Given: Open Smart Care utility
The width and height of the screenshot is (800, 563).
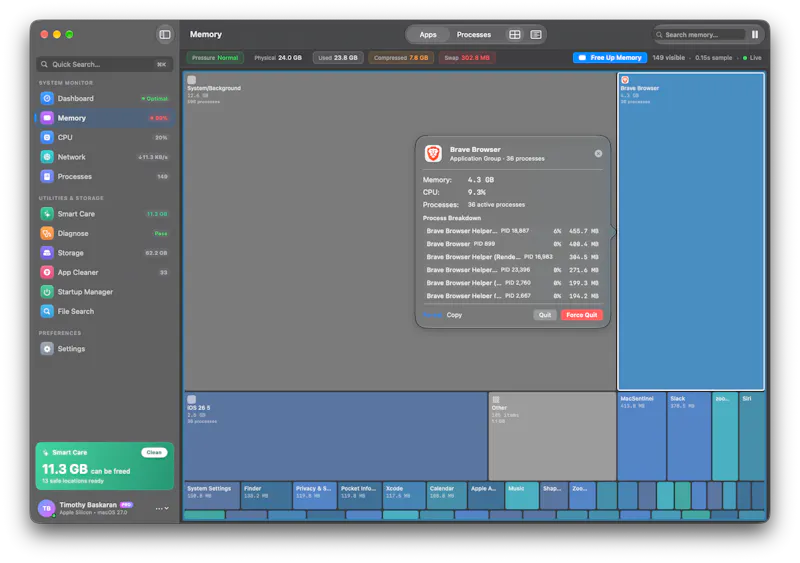Looking at the screenshot, I should 105,214.
